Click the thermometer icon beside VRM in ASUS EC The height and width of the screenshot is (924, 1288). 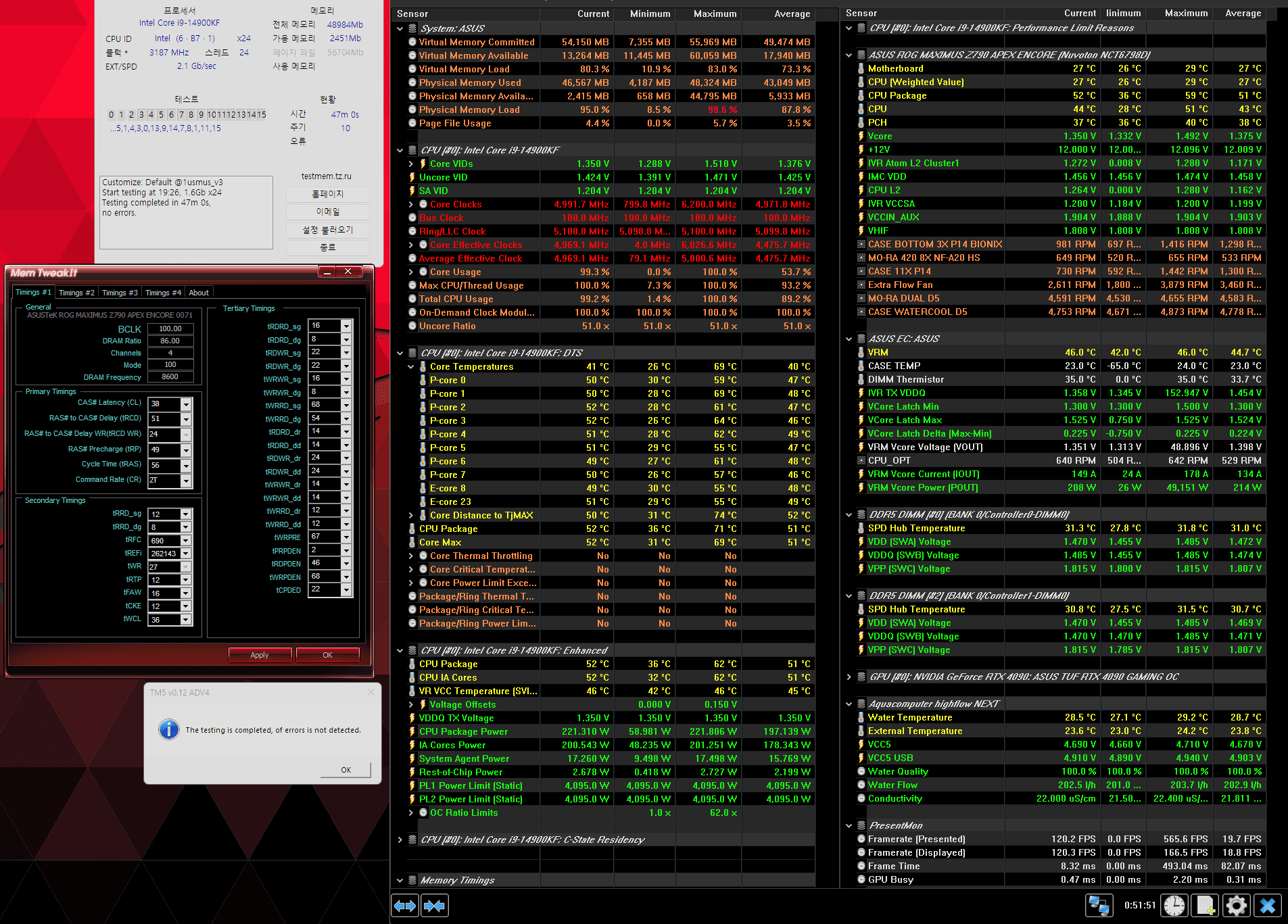tap(861, 352)
